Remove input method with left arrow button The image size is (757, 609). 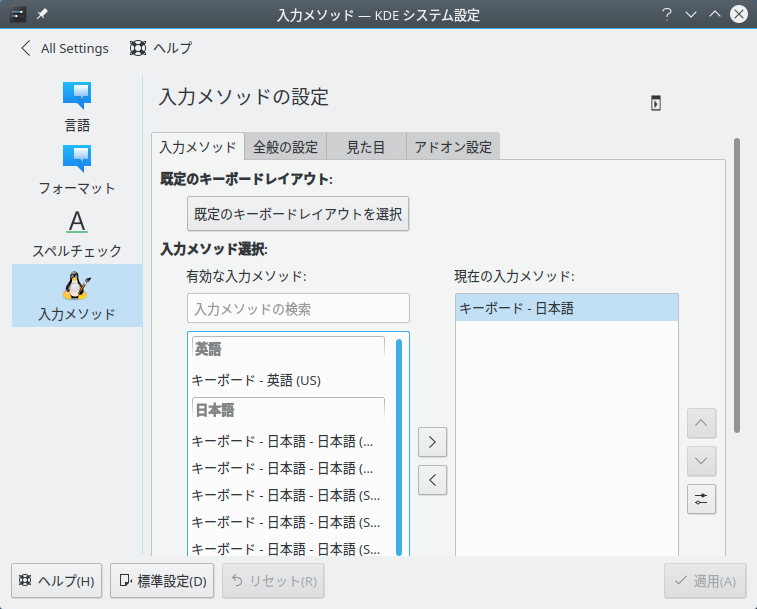[x=432, y=480]
